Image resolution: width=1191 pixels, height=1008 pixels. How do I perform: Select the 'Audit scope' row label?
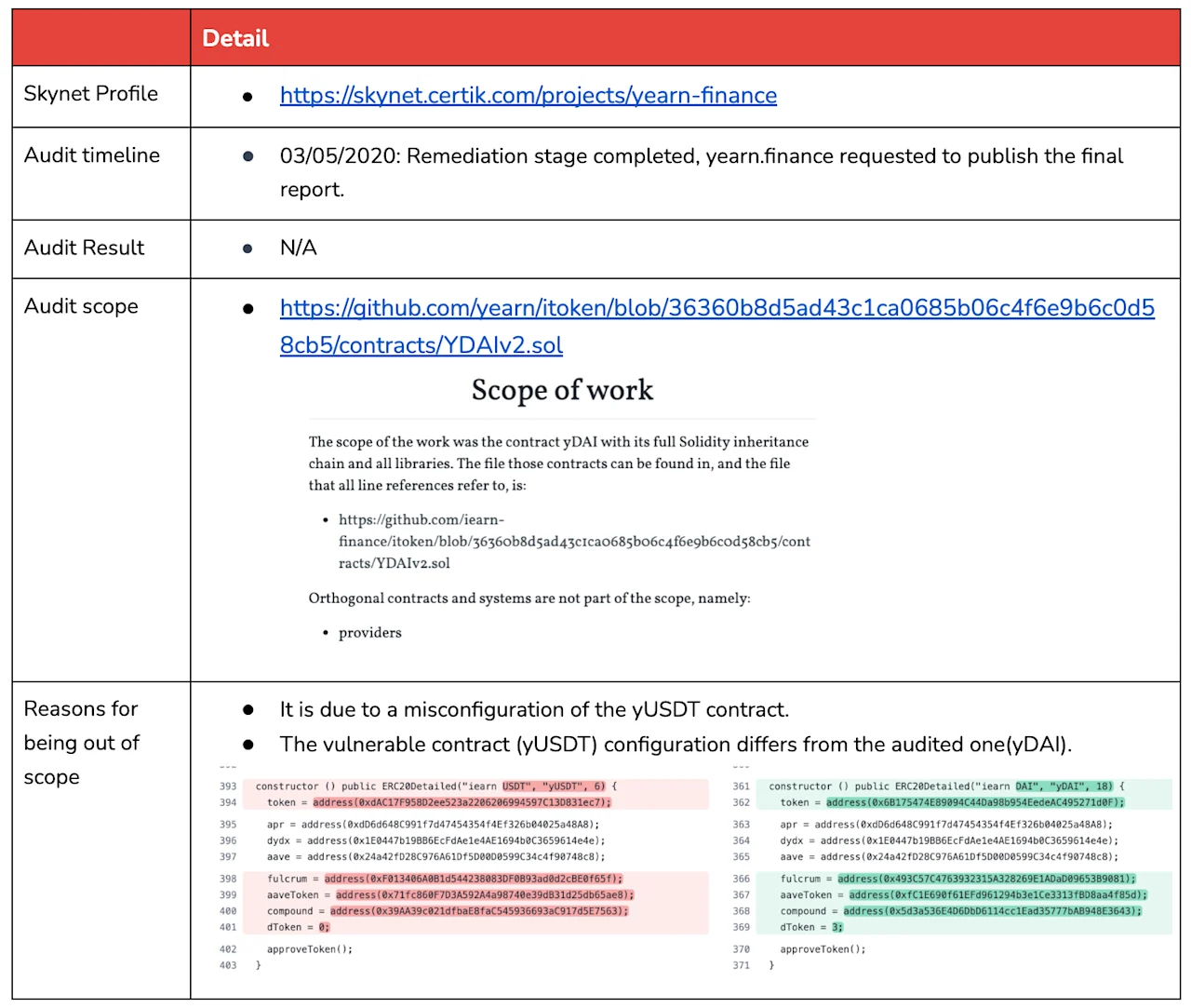pyautogui.click(x=81, y=306)
